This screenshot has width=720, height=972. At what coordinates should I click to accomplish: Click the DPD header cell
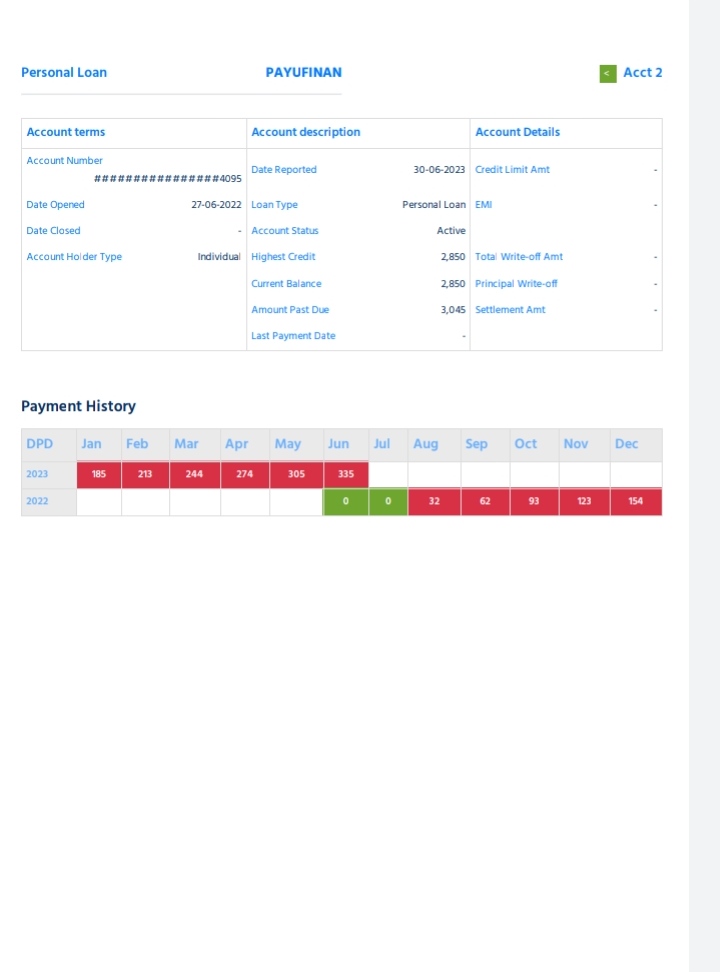click(39, 444)
